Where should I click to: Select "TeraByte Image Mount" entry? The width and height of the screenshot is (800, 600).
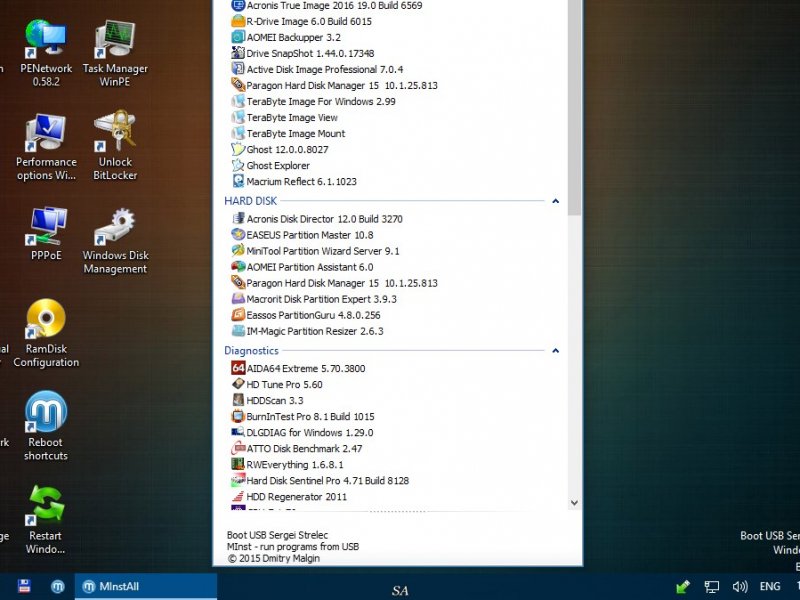(x=296, y=134)
